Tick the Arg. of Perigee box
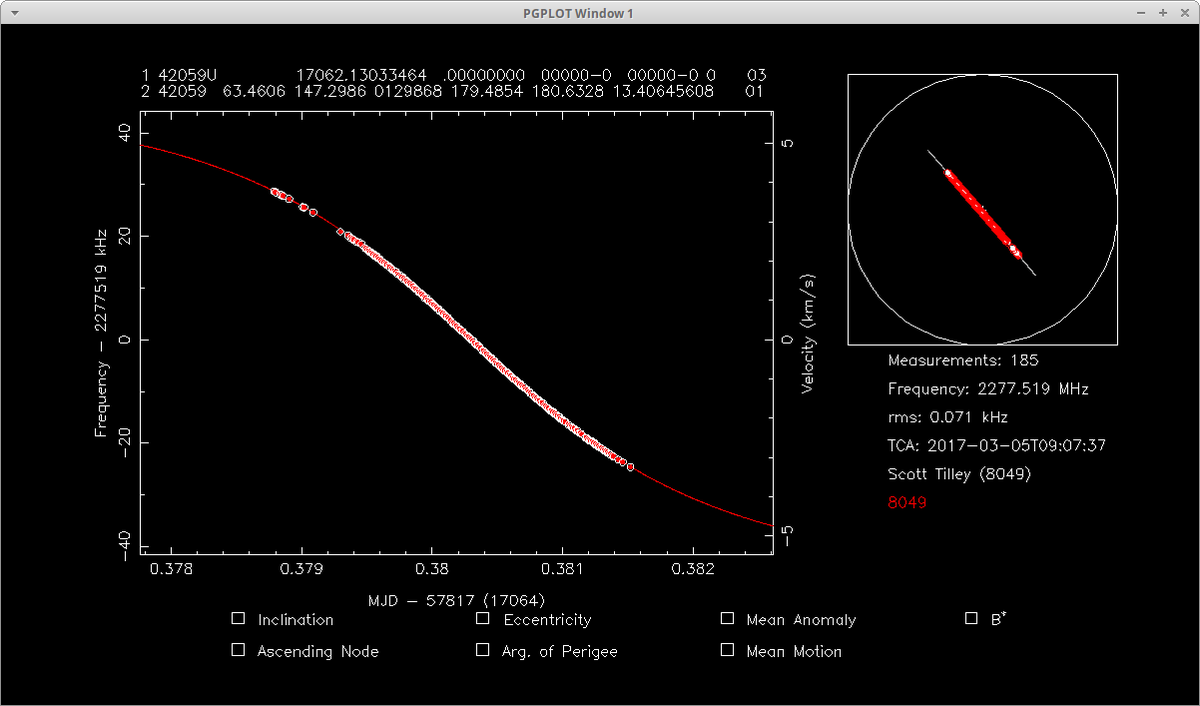The height and width of the screenshot is (706, 1200). pos(483,650)
